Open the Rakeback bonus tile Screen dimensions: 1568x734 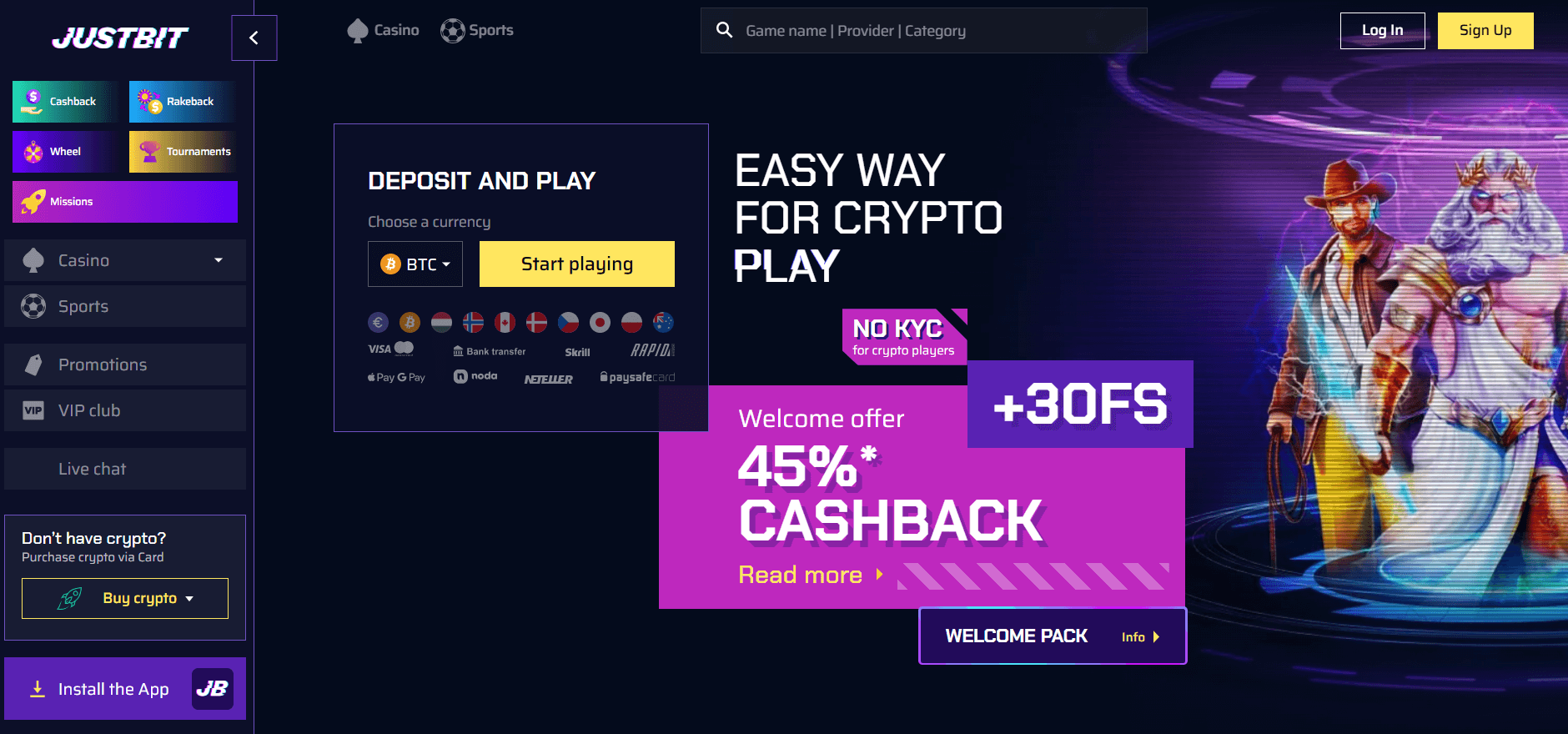(x=183, y=102)
